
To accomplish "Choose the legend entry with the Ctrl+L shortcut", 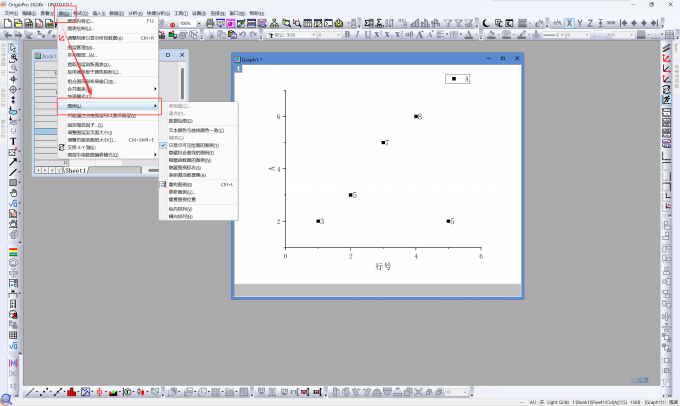I will pyautogui.click(x=199, y=184).
